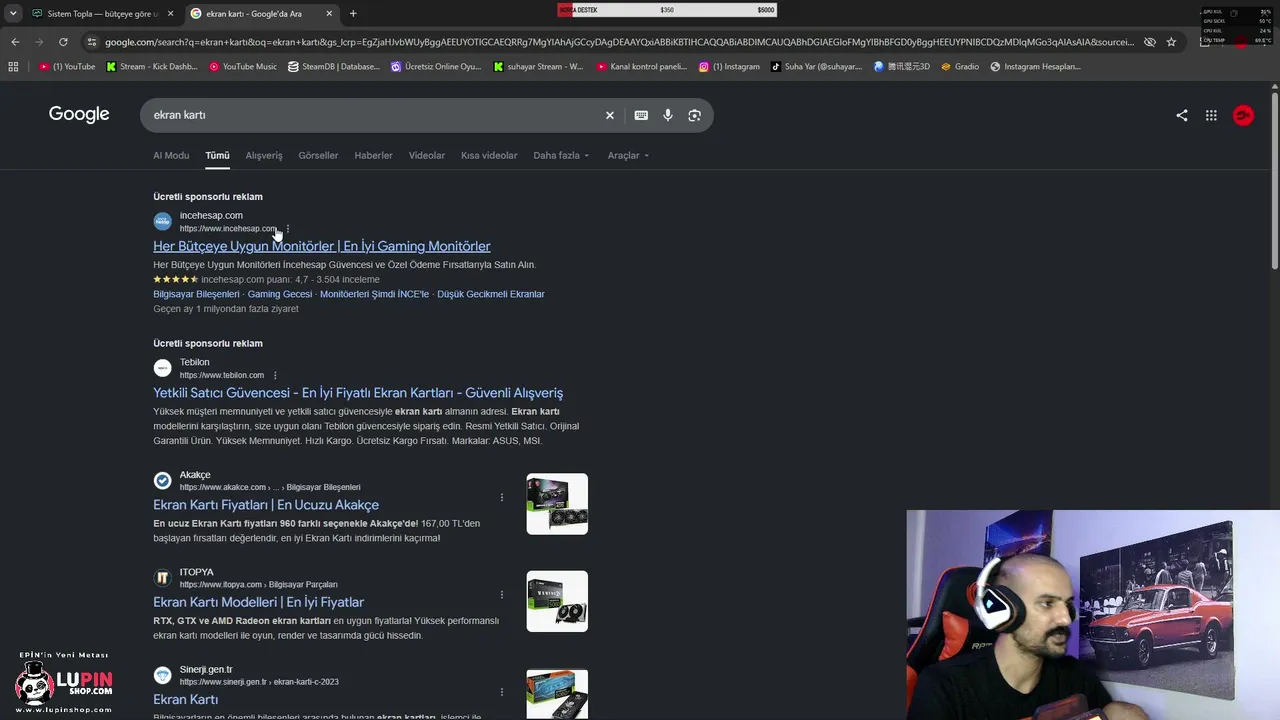
Task: Open Her Bütçeye Uygun Monitörler ad link
Action: click(322, 246)
